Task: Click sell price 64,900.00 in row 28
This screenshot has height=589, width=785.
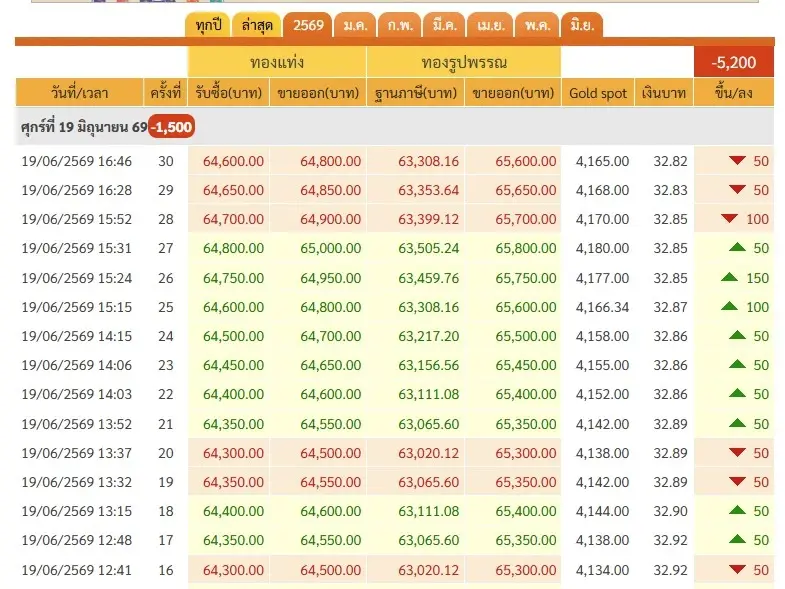Action: point(330,219)
